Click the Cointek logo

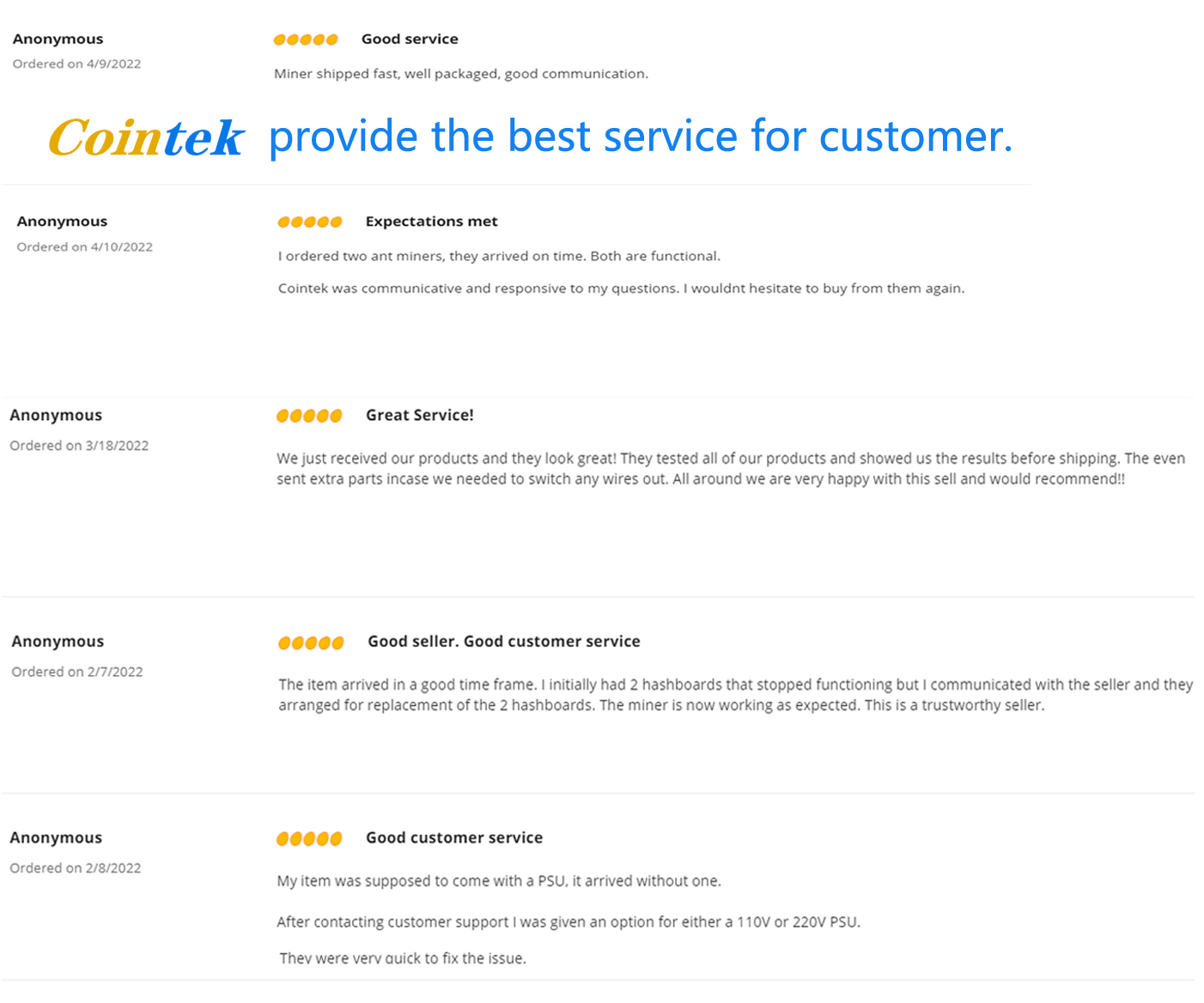(146, 137)
